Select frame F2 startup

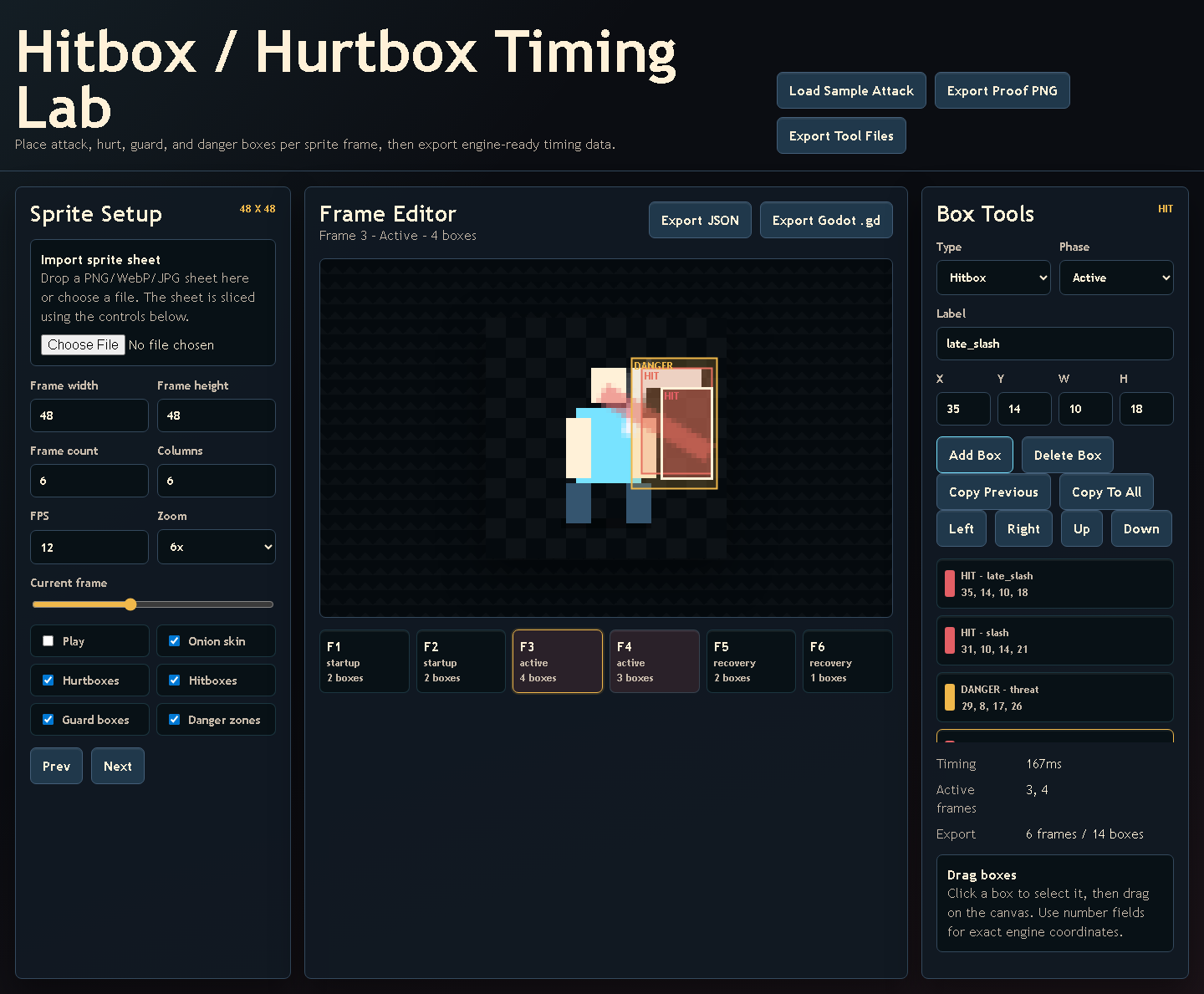461,661
